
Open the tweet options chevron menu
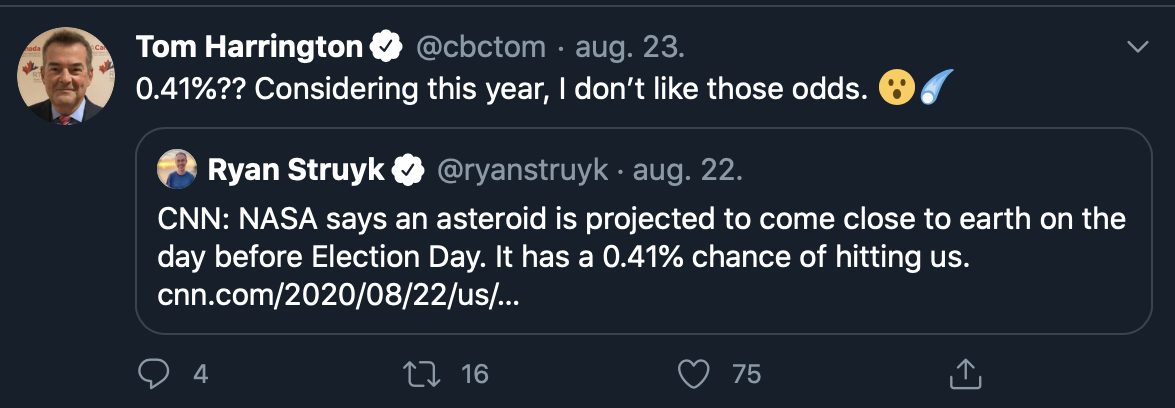pos(1137,47)
